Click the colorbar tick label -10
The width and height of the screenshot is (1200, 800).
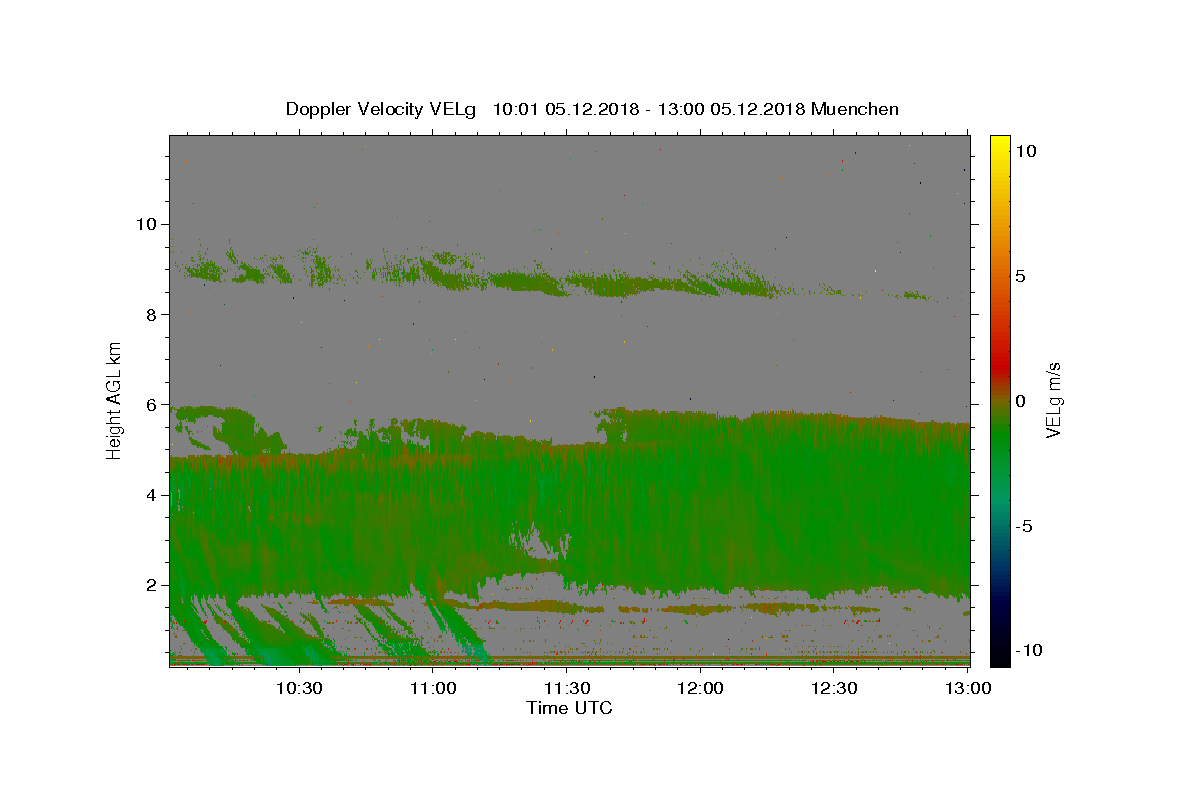(x=1029, y=651)
